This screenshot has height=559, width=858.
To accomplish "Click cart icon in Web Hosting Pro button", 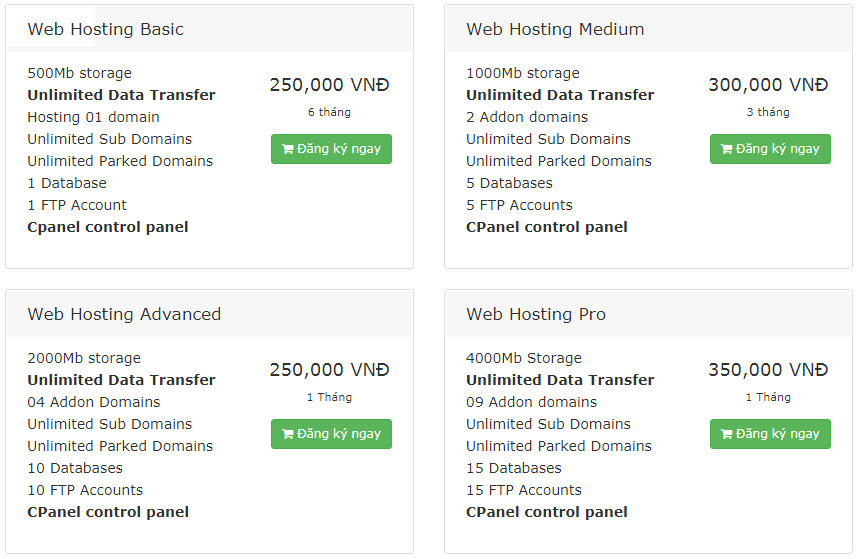I will (727, 434).
